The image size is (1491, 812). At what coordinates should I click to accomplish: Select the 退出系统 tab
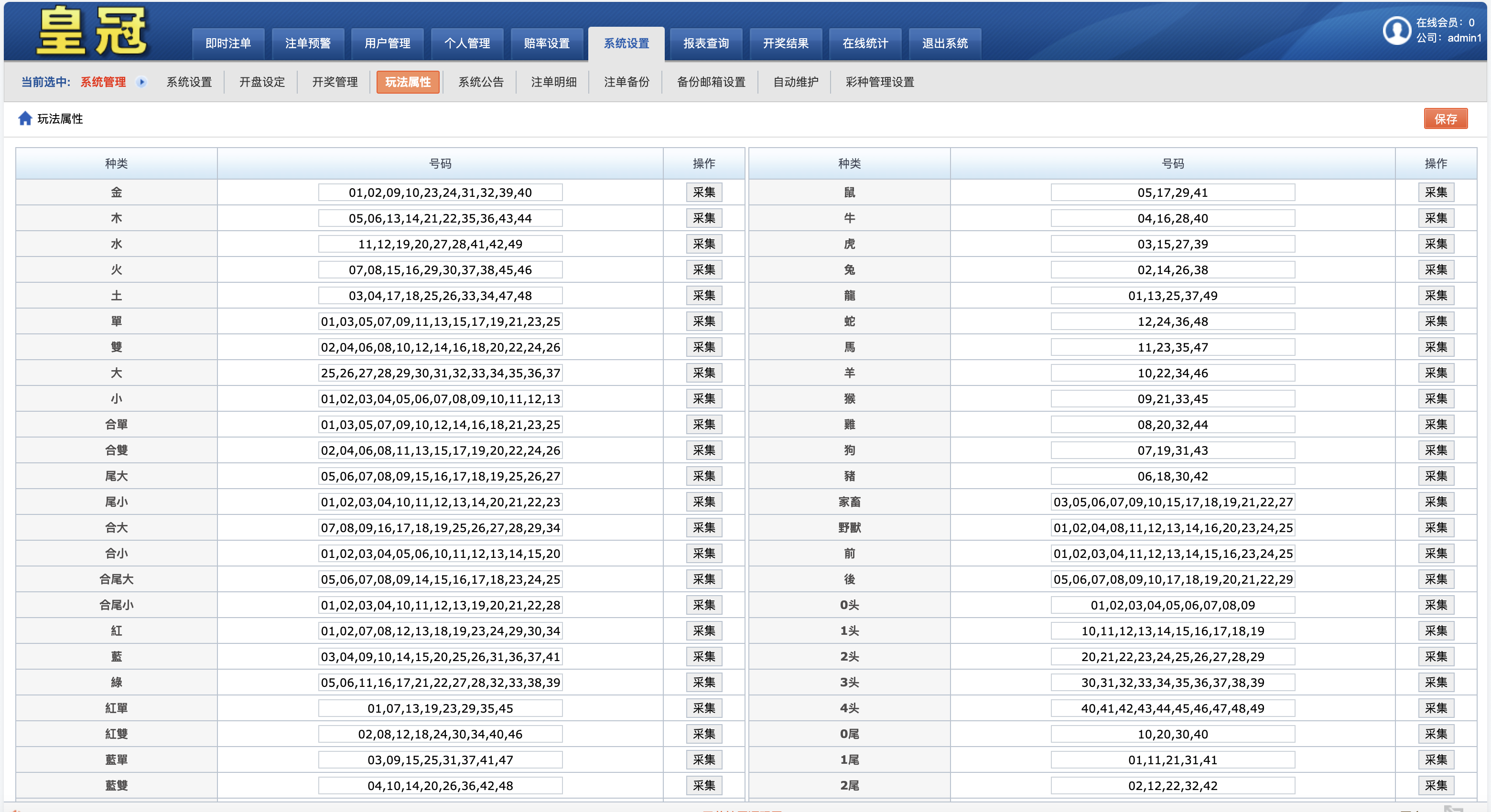tap(945, 43)
